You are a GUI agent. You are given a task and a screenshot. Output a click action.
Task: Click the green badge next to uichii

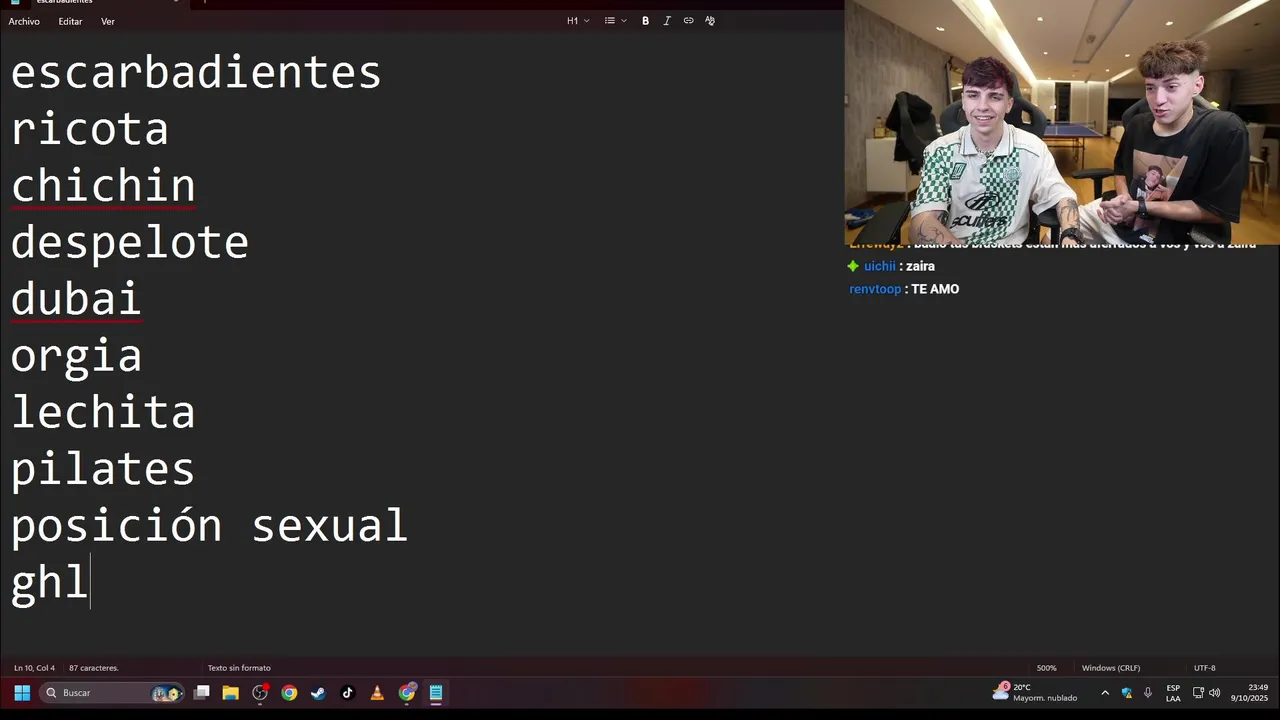pos(853,266)
